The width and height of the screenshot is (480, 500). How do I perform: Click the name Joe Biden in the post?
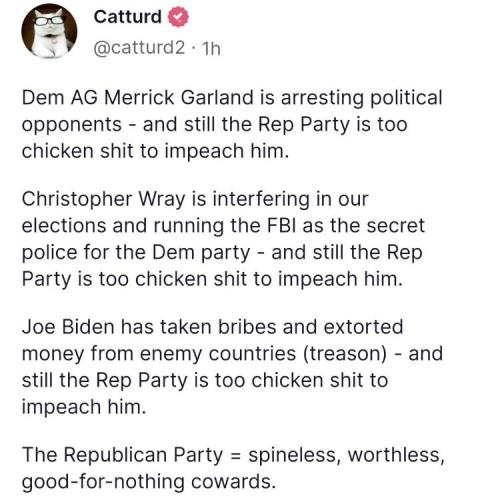68,326
